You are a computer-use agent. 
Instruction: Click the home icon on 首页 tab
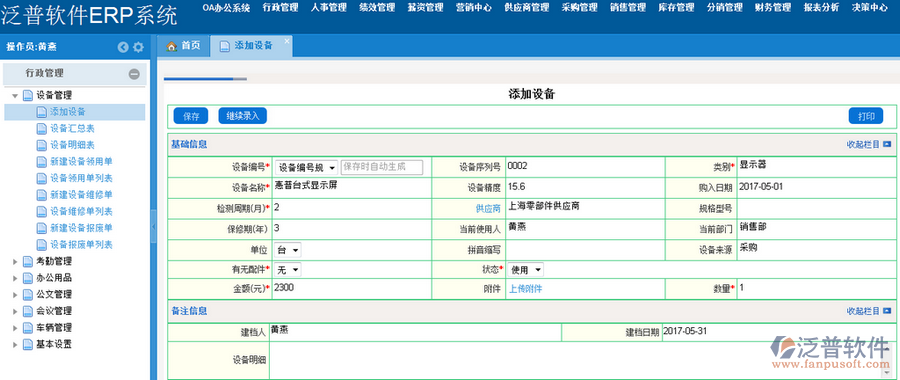[x=171, y=46]
